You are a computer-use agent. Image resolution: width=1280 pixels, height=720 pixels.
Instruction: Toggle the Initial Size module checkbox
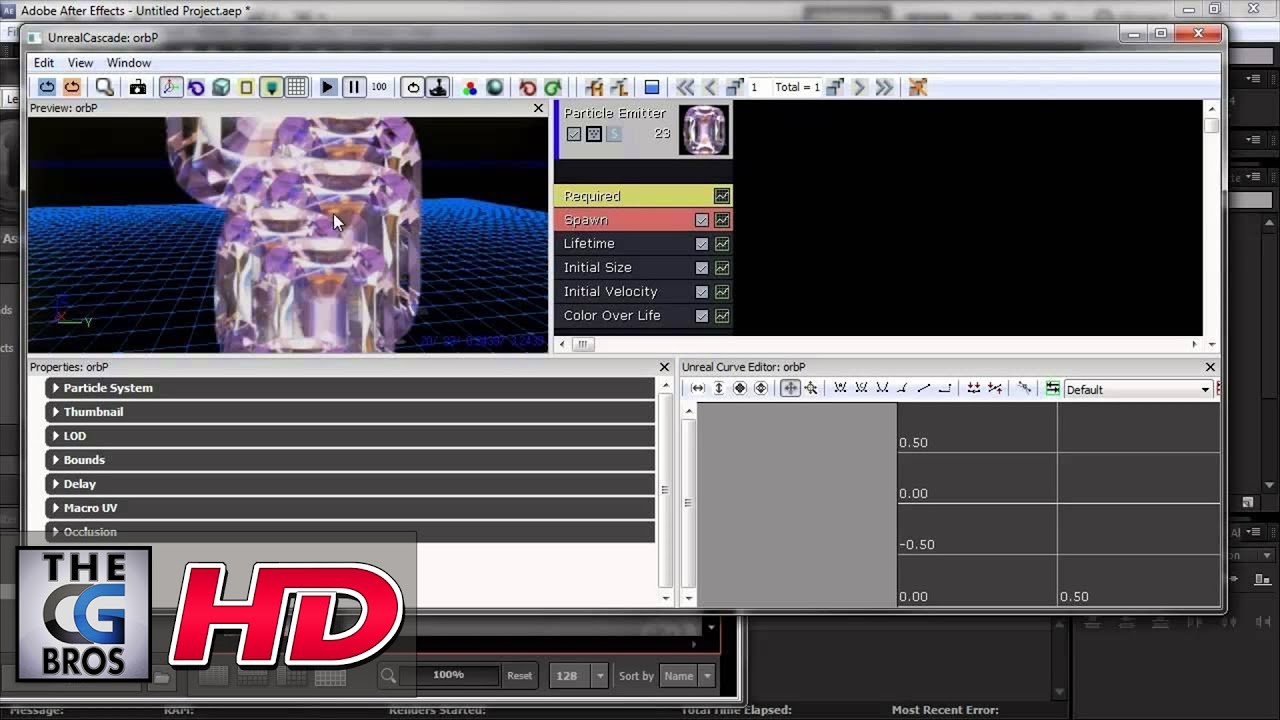(702, 268)
